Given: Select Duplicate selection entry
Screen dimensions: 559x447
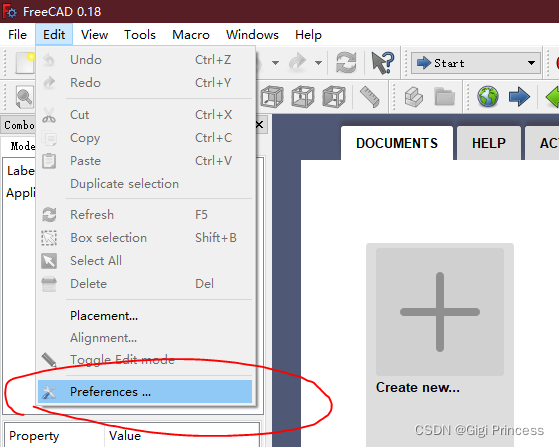Looking at the screenshot, I should pos(145,184).
